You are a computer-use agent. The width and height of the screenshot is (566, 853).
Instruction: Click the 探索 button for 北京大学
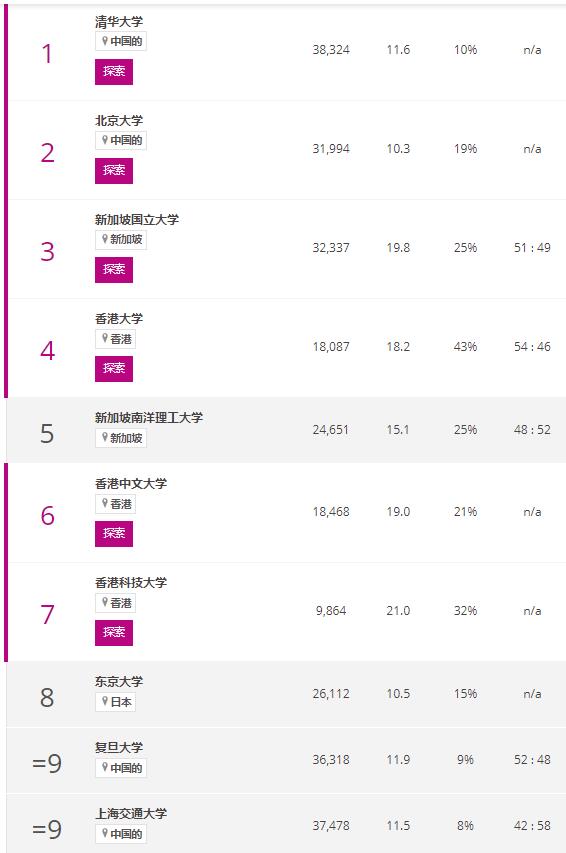click(114, 171)
